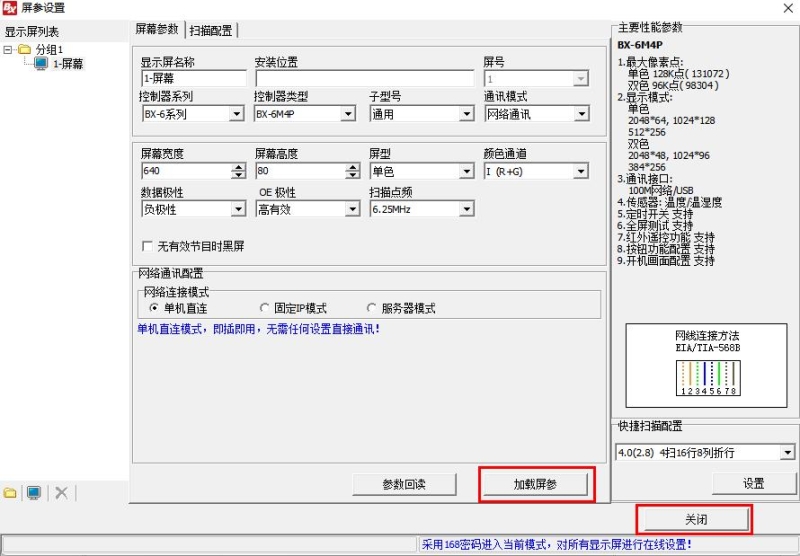The image size is (800, 556).
Task: Collapse the 分组1 tree node
Action: click(x=8, y=49)
